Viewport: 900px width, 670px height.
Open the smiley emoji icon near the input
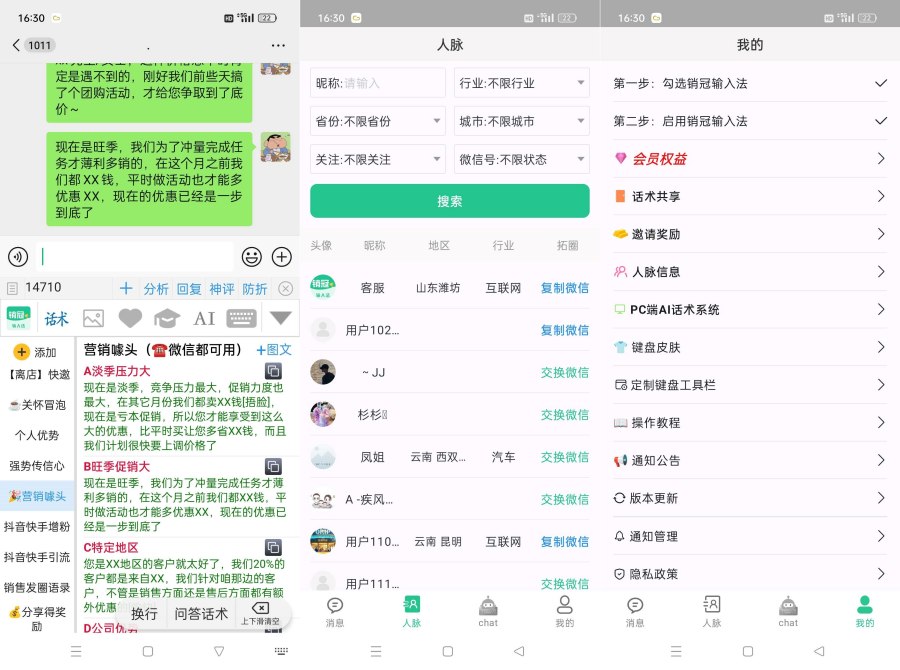pyautogui.click(x=252, y=257)
